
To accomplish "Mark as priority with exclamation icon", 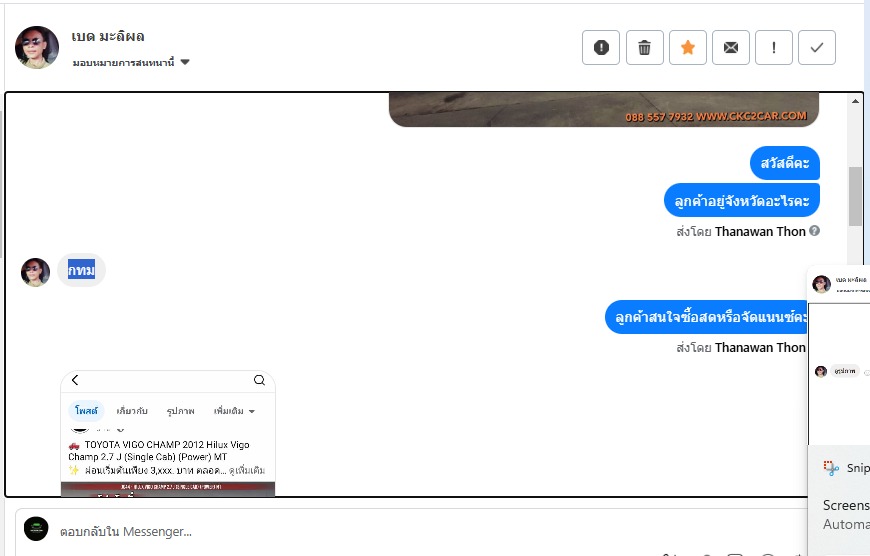I will click(773, 48).
